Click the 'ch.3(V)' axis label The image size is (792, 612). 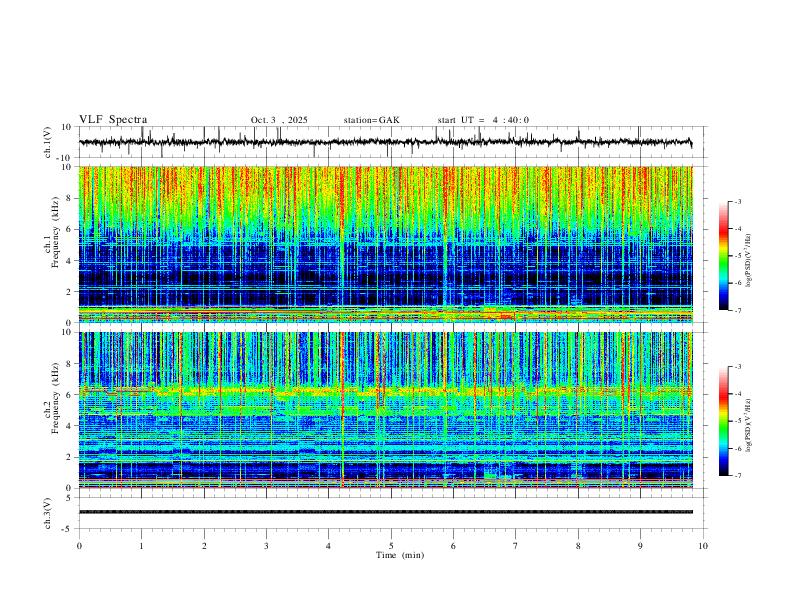point(48,513)
